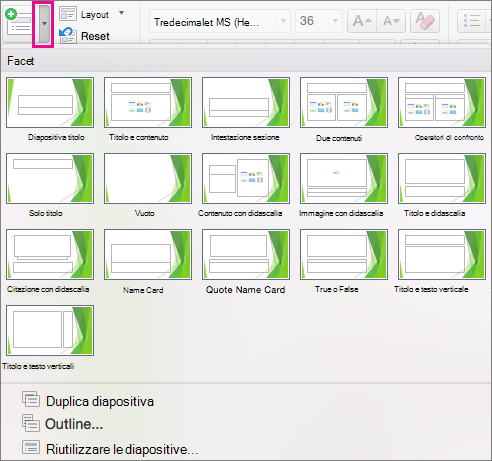Expand the Layout dropdown arrow
This screenshot has width=492, height=461.
click(x=122, y=13)
